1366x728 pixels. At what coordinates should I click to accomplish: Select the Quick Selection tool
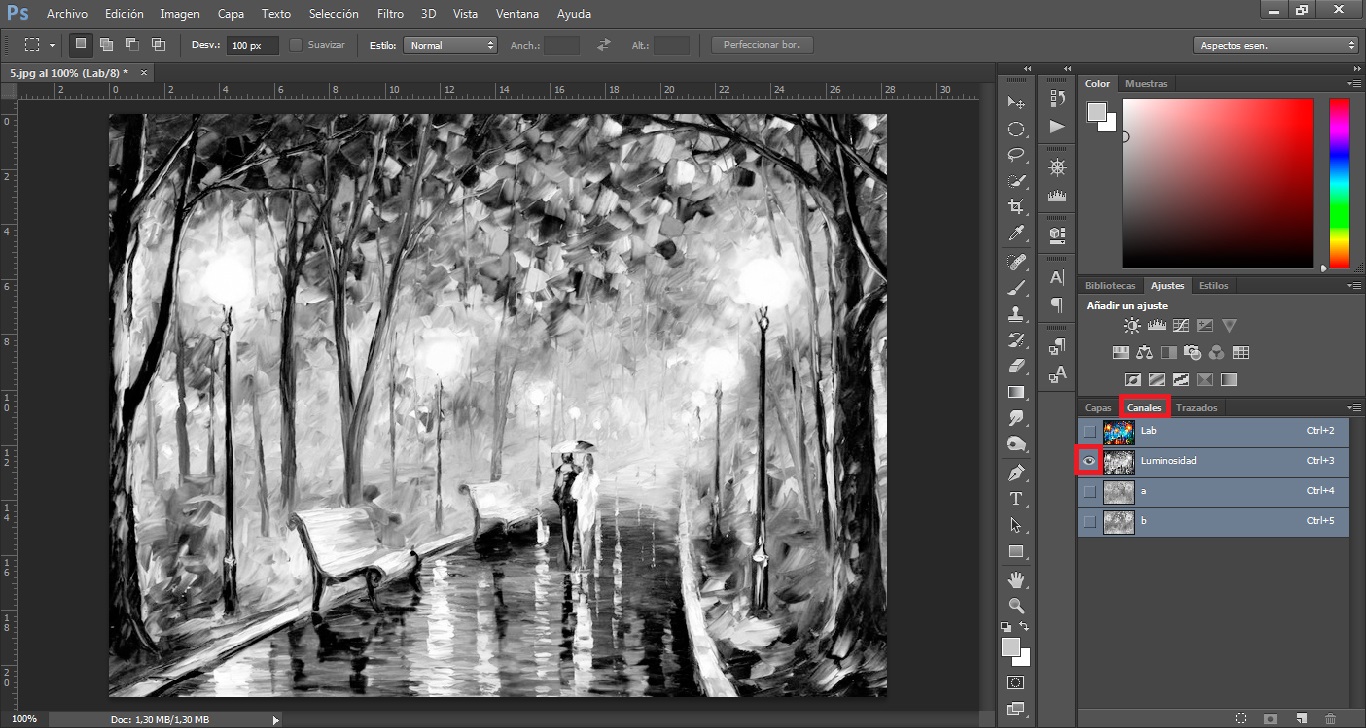(x=1016, y=181)
